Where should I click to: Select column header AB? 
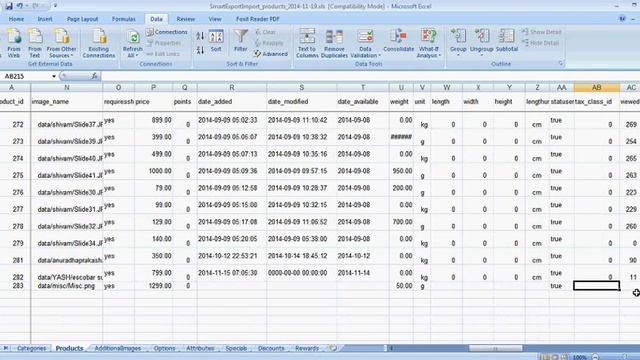pyautogui.click(x=596, y=87)
